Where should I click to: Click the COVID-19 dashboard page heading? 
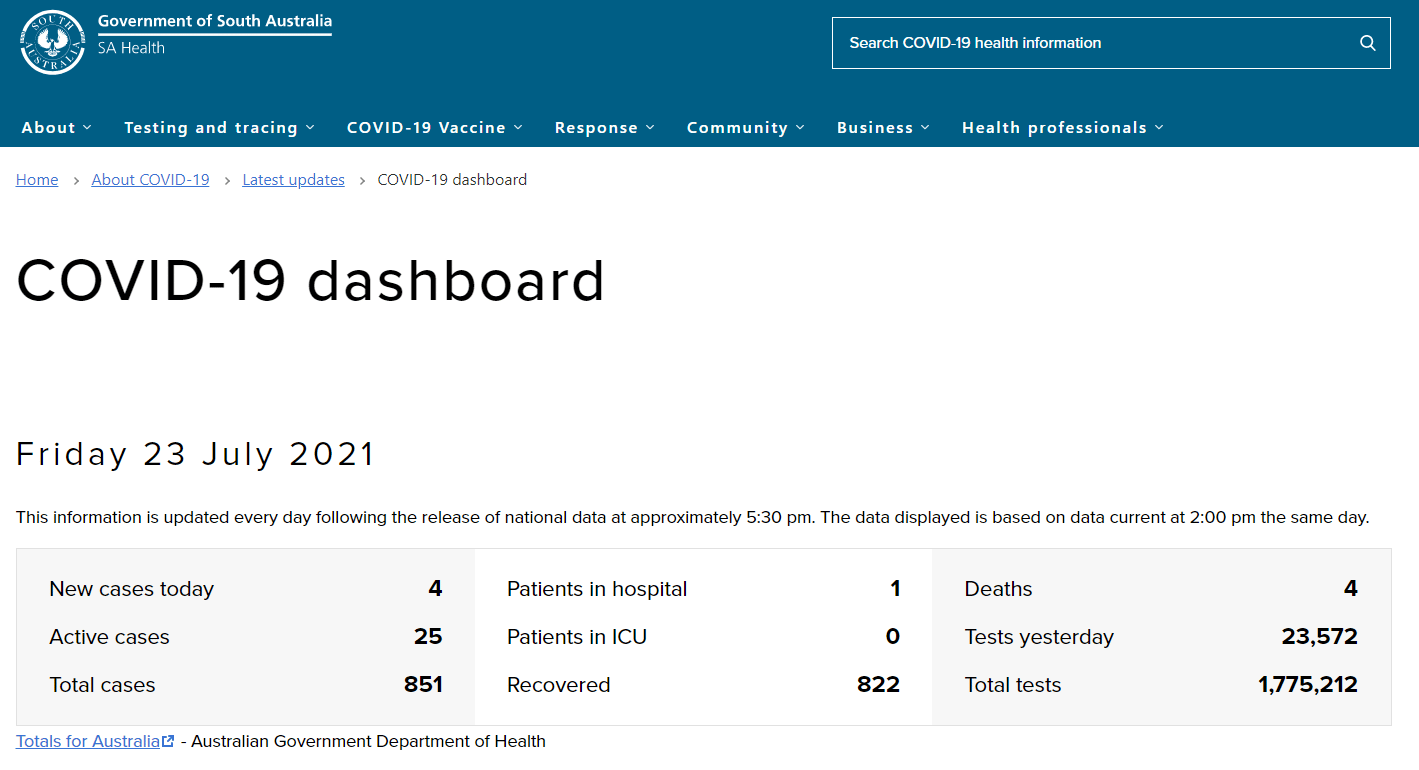(x=310, y=281)
